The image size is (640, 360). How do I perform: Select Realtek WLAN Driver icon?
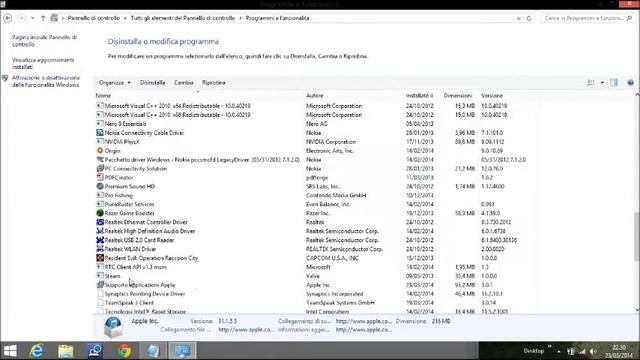pyautogui.click(x=100, y=249)
